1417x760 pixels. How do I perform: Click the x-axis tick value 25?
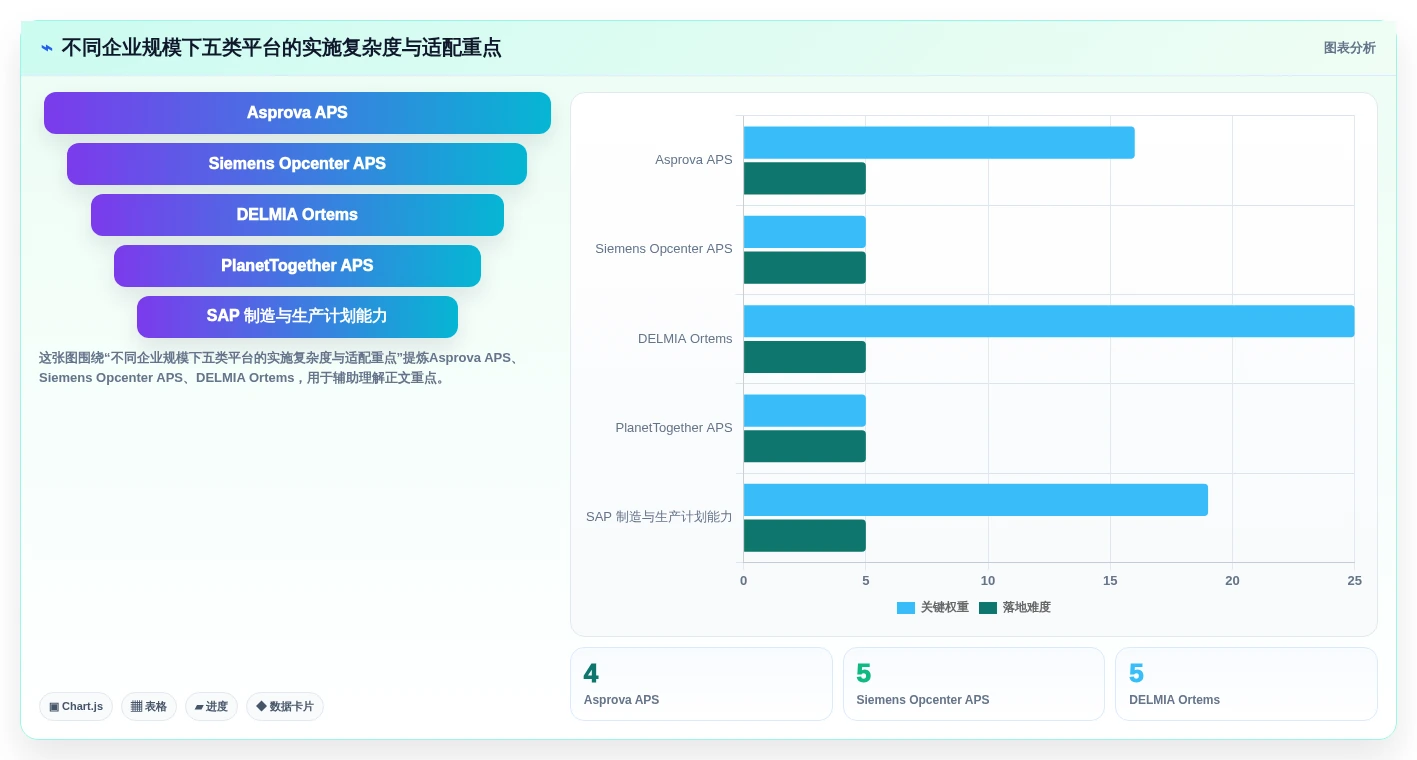tap(1354, 581)
